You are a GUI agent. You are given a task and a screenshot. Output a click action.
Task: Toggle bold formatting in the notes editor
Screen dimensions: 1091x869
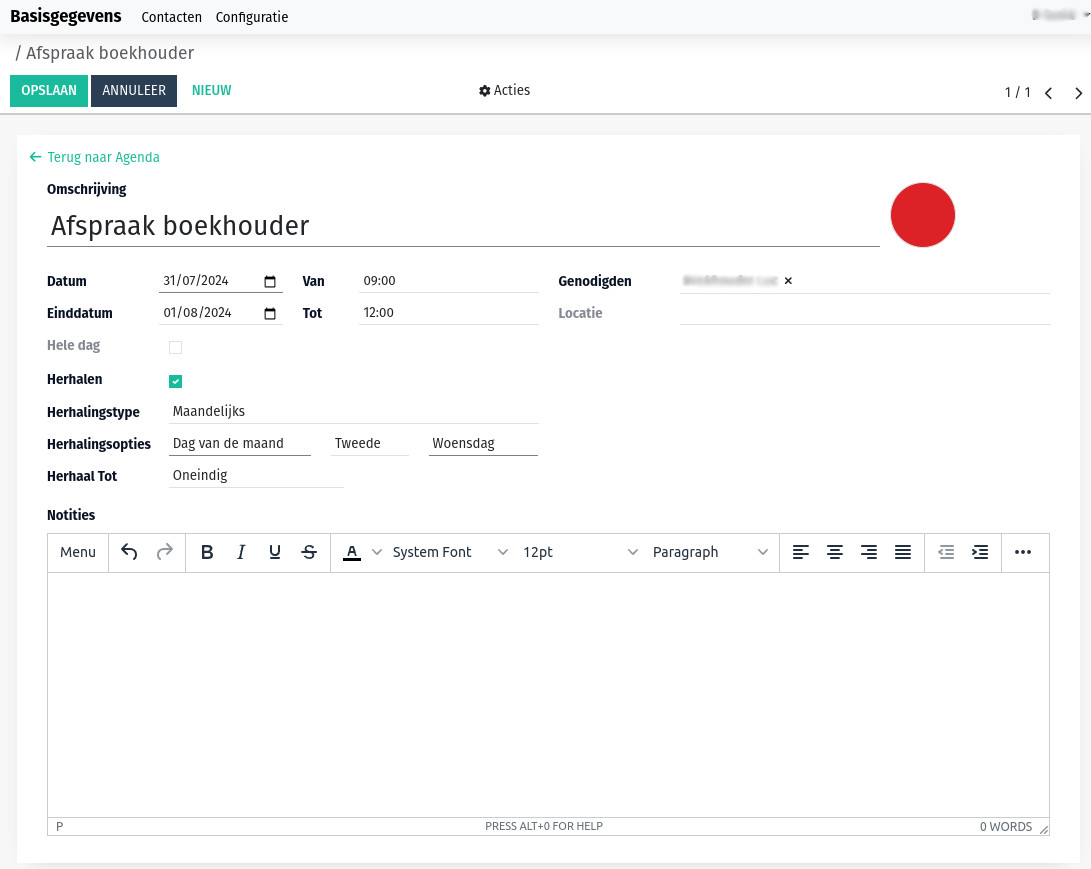(x=207, y=552)
